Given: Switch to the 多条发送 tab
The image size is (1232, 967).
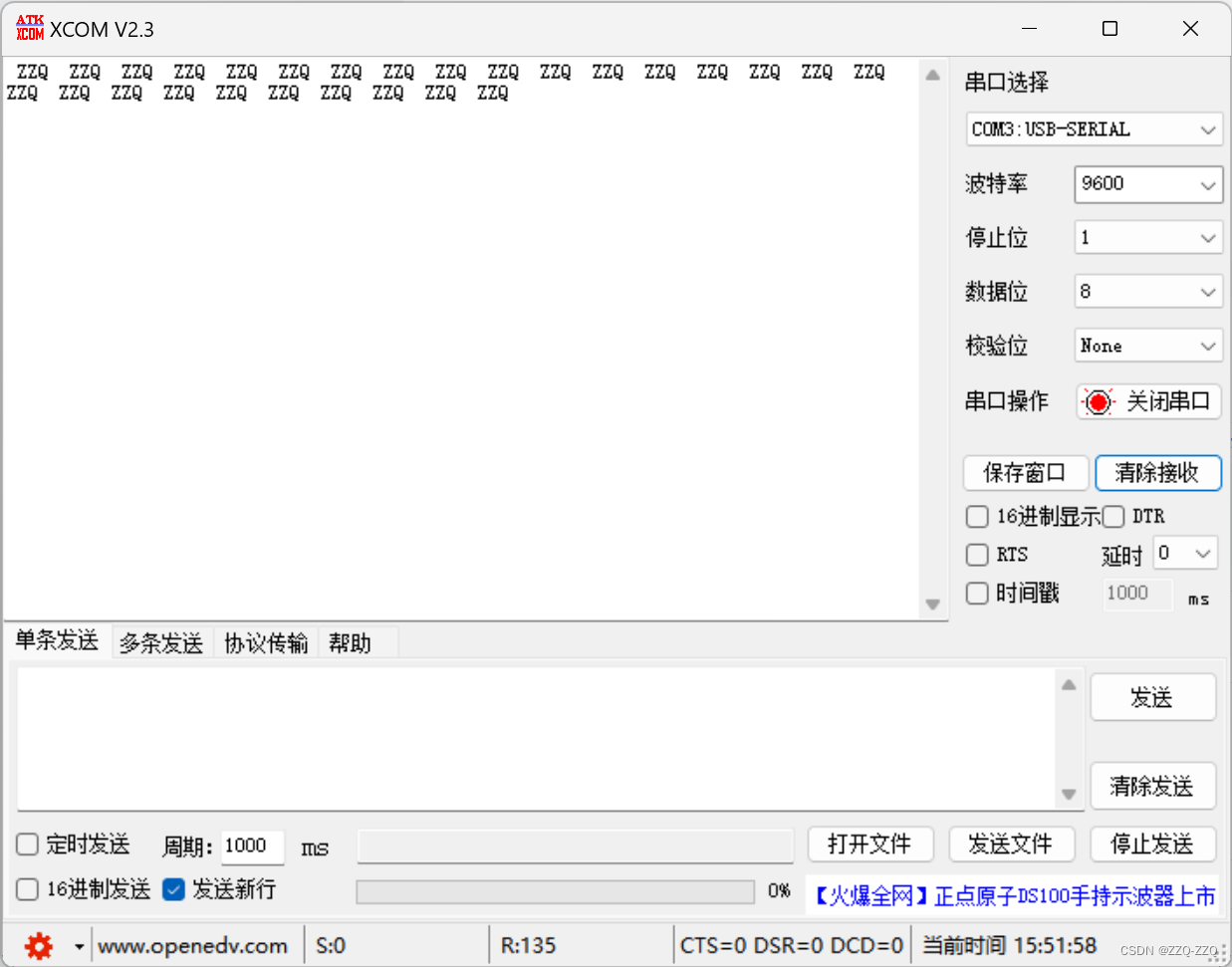Looking at the screenshot, I should pyautogui.click(x=160, y=642).
